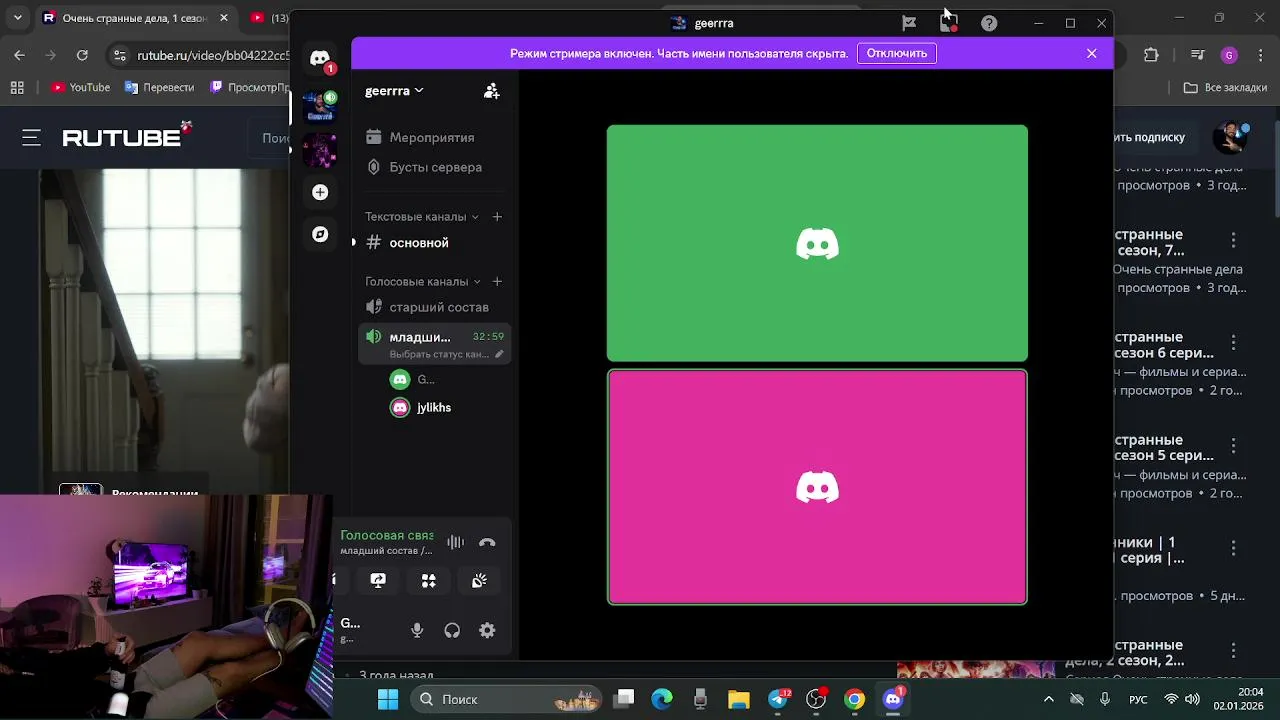
Task: Share your screen in voice channel
Action: click(x=378, y=581)
